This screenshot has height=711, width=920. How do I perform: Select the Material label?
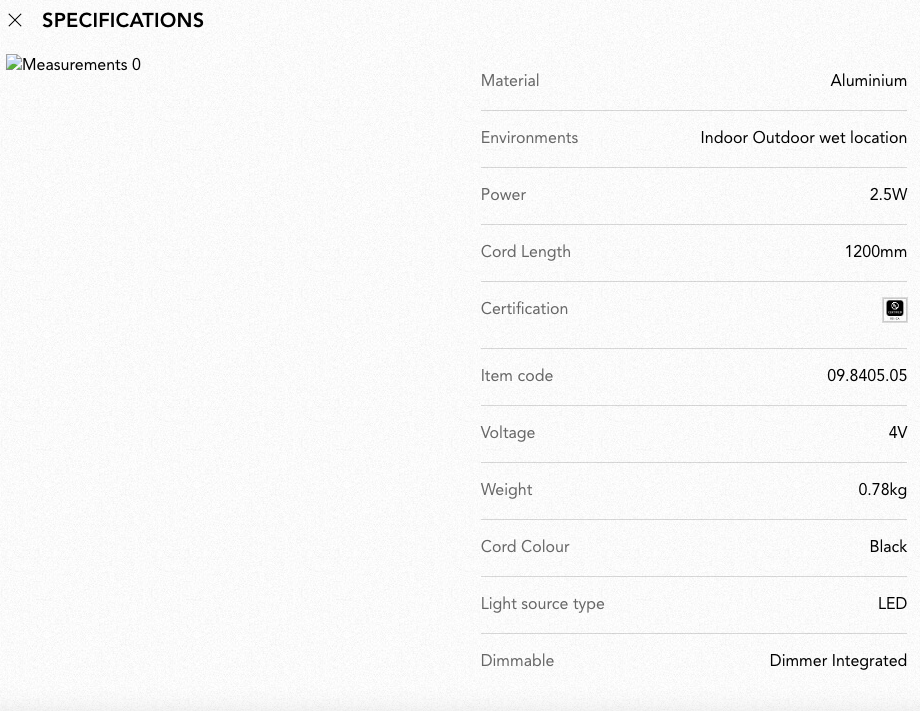pos(510,80)
